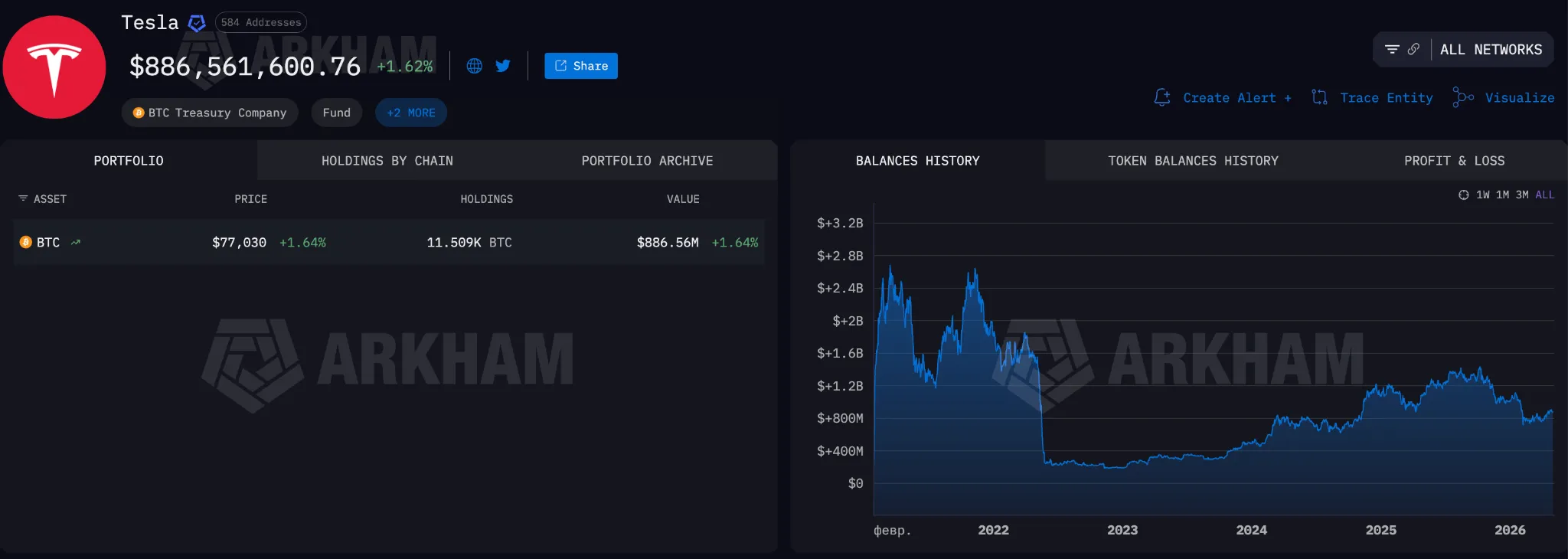The image size is (1568, 559).
Task: Select the BALANCES HISTORY tab
Action: point(918,161)
